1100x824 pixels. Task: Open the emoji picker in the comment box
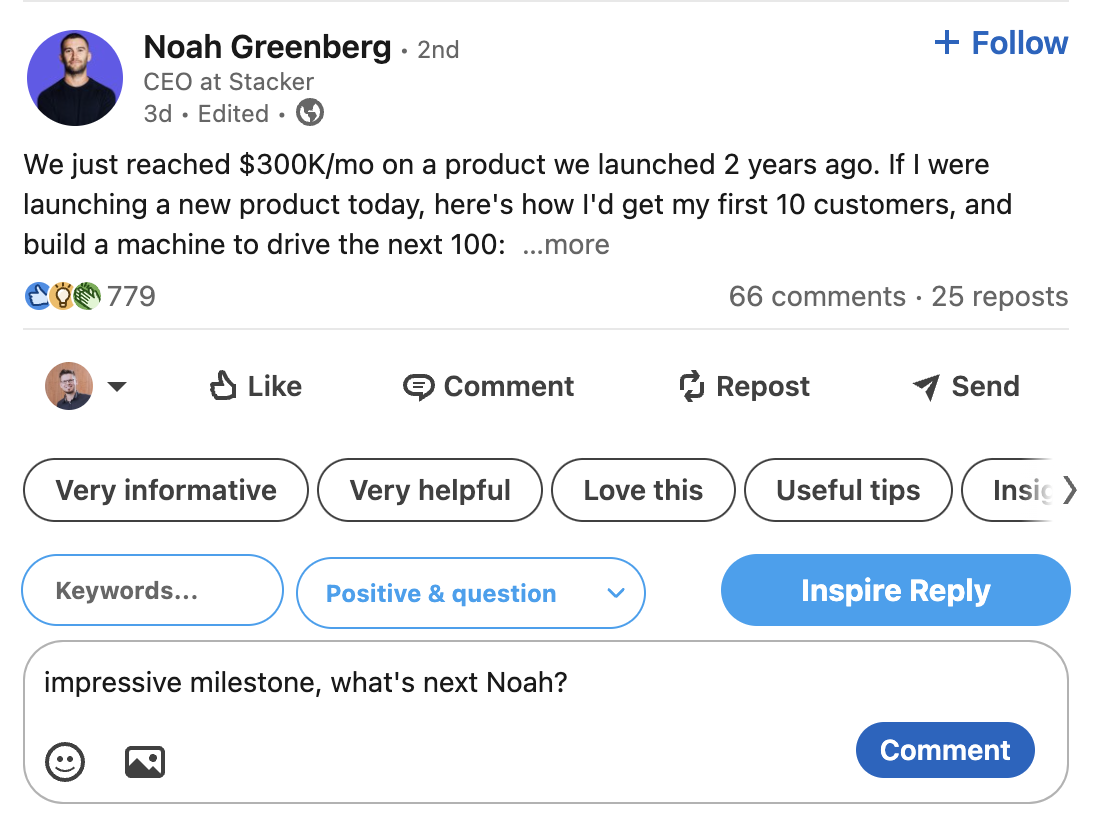[x=64, y=761]
